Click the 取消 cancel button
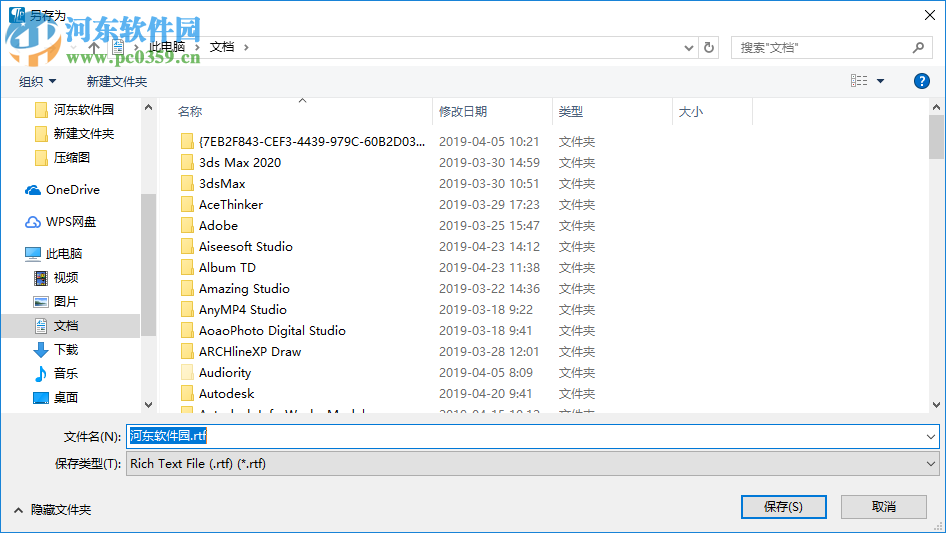The width and height of the screenshot is (946, 533). (884, 507)
